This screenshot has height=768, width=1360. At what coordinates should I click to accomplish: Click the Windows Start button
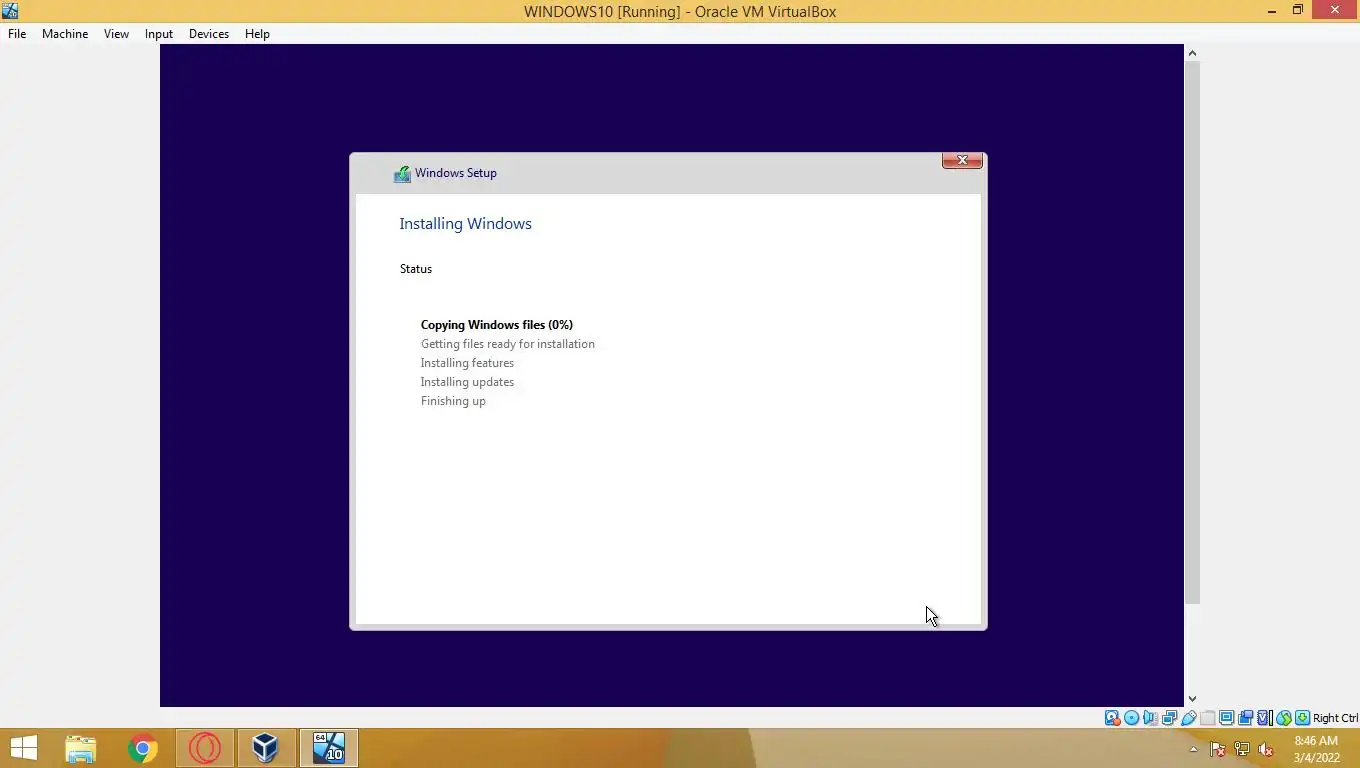[x=24, y=748]
